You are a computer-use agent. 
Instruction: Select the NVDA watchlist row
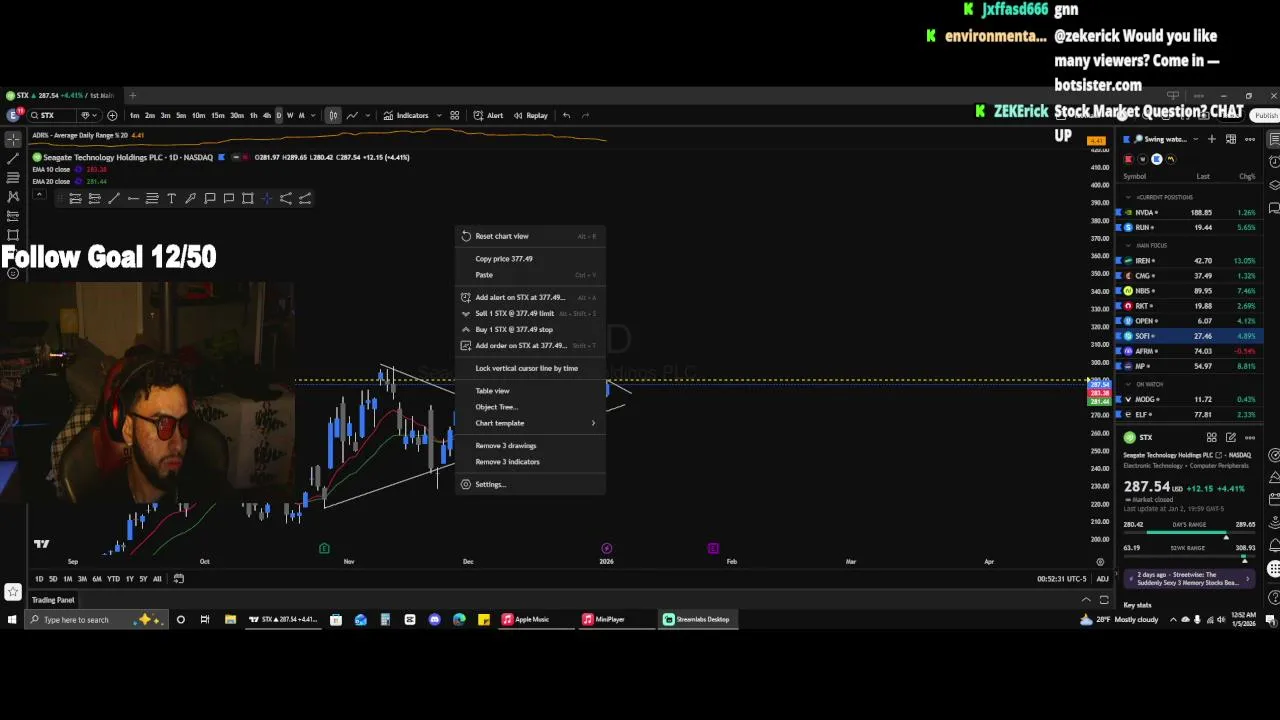pos(1189,212)
